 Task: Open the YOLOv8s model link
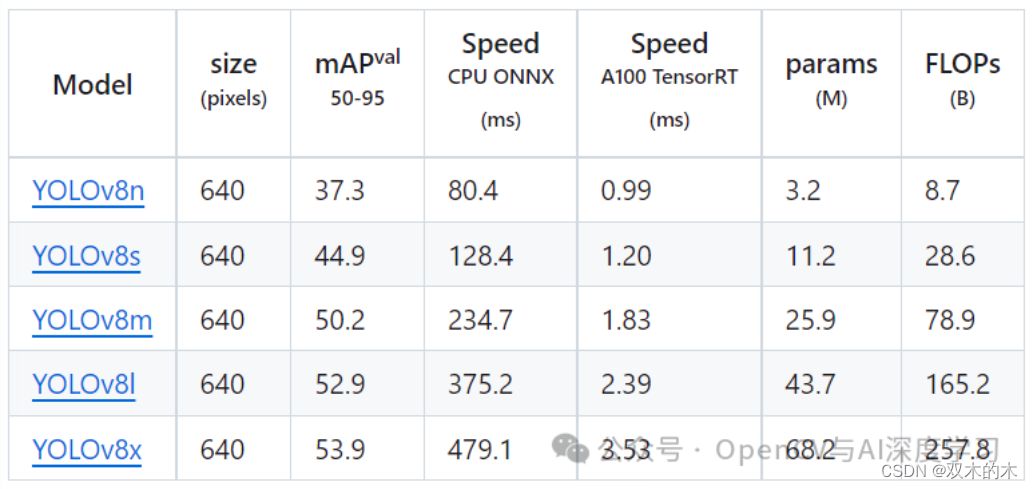coord(86,256)
